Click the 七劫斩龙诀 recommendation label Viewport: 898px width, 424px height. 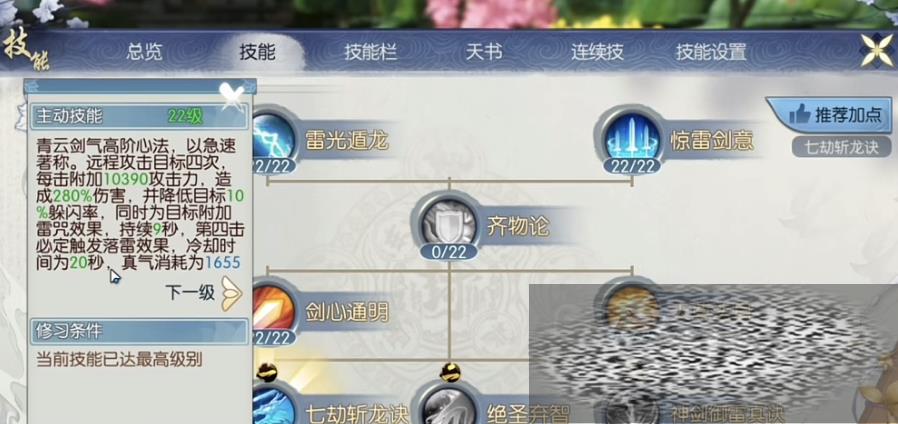pyautogui.click(x=841, y=147)
